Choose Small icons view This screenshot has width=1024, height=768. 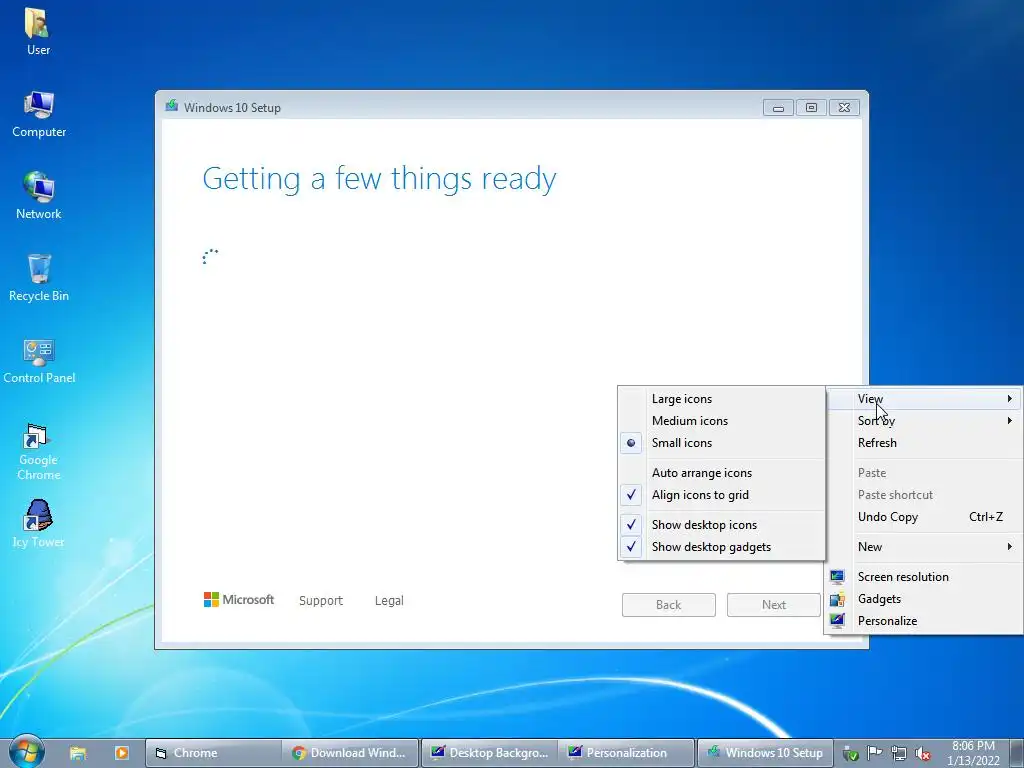point(722,443)
